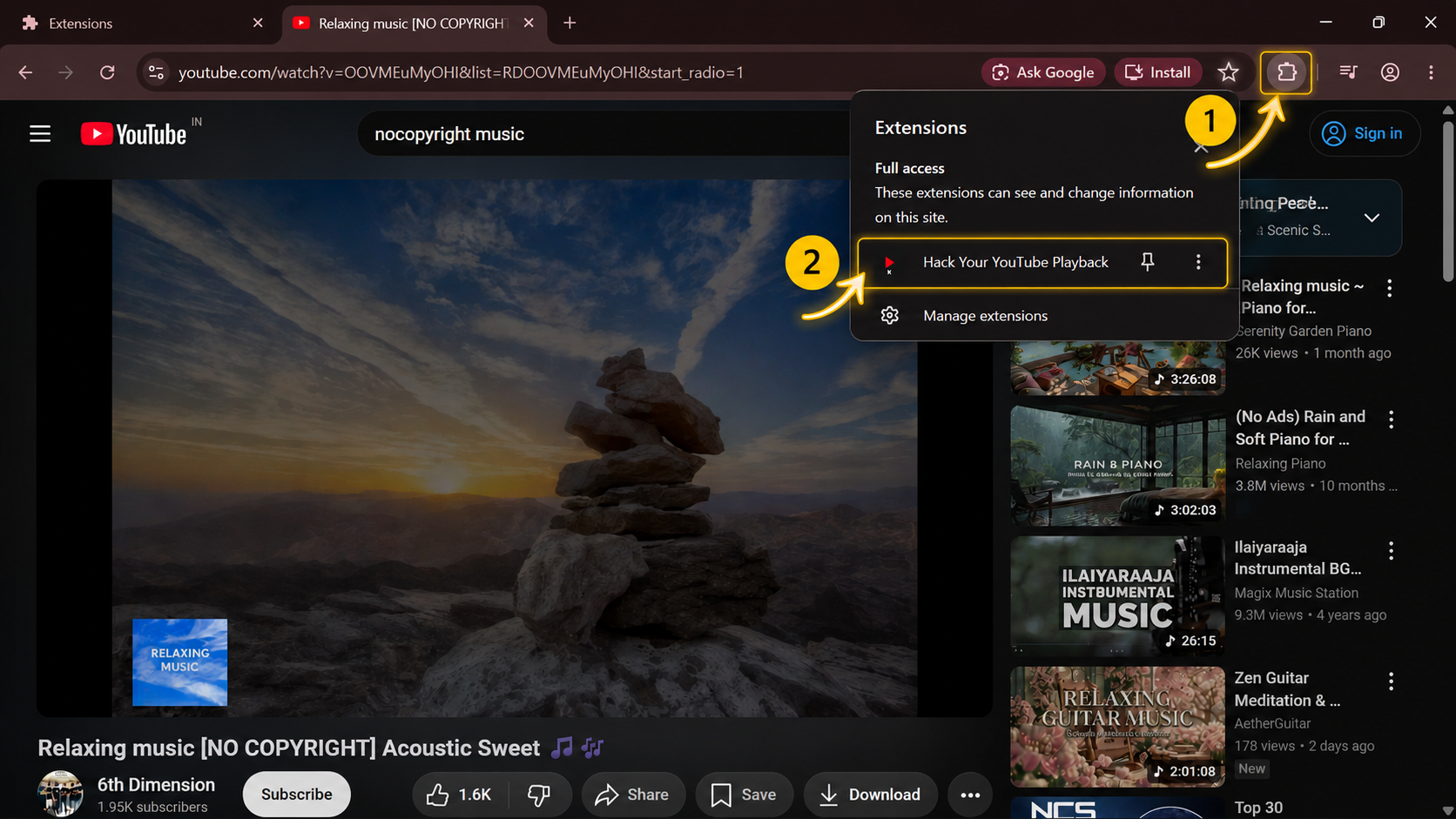
Task: Open options for Ilaiyaraaja Instrumental video
Action: coord(1391,550)
